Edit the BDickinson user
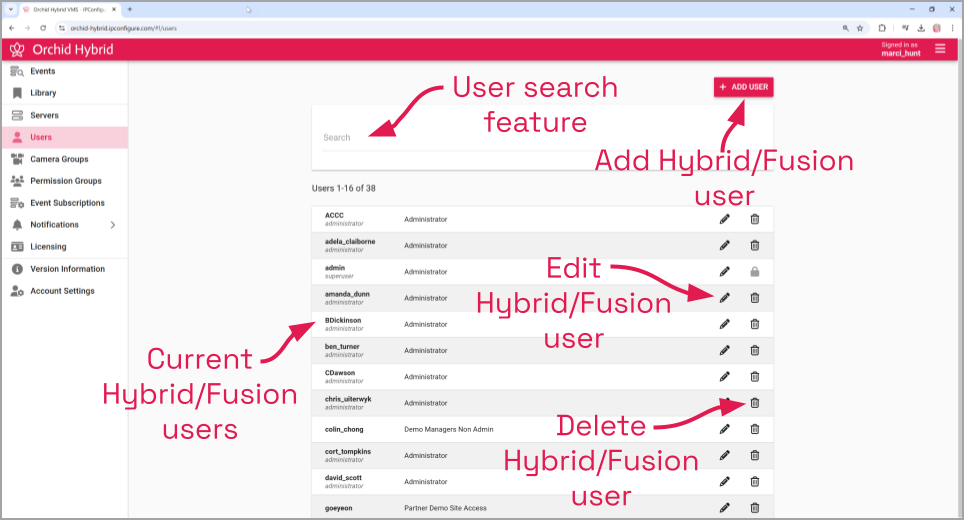The height and width of the screenshot is (520, 964). (x=725, y=325)
